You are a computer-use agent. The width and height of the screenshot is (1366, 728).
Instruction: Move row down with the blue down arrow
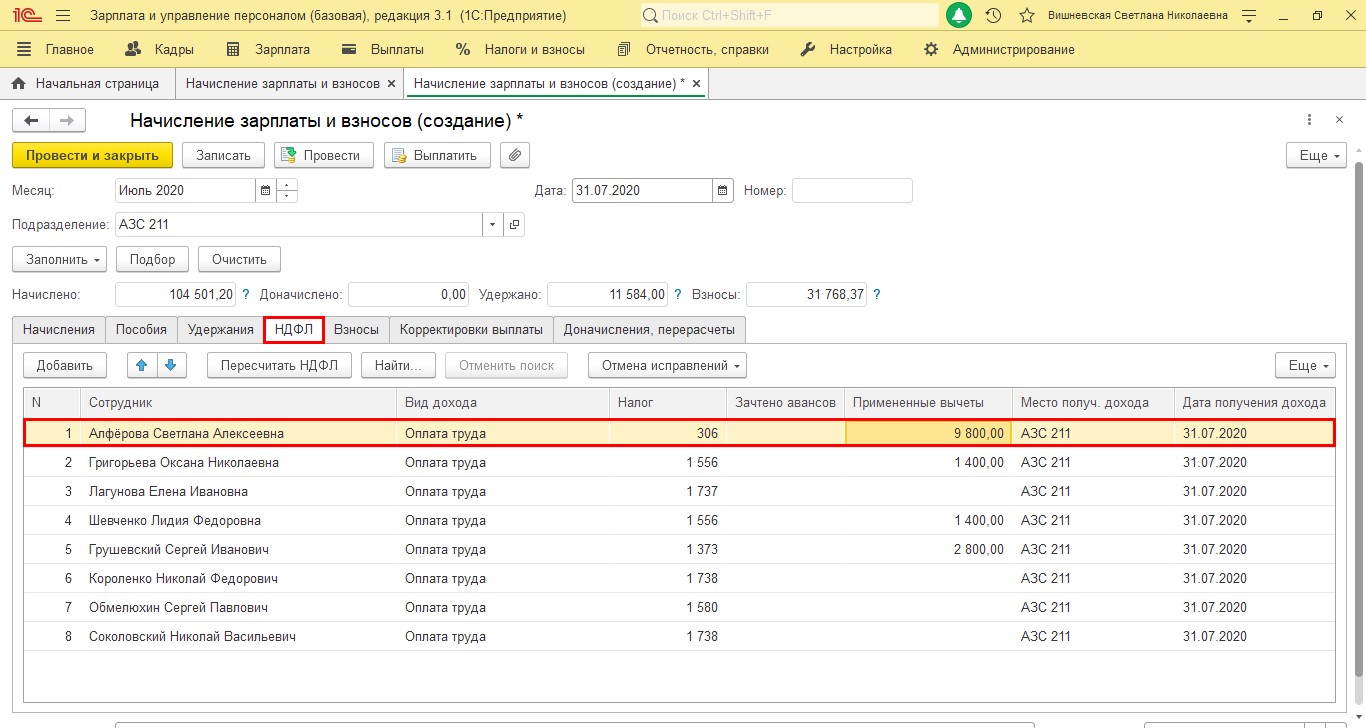[172, 365]
